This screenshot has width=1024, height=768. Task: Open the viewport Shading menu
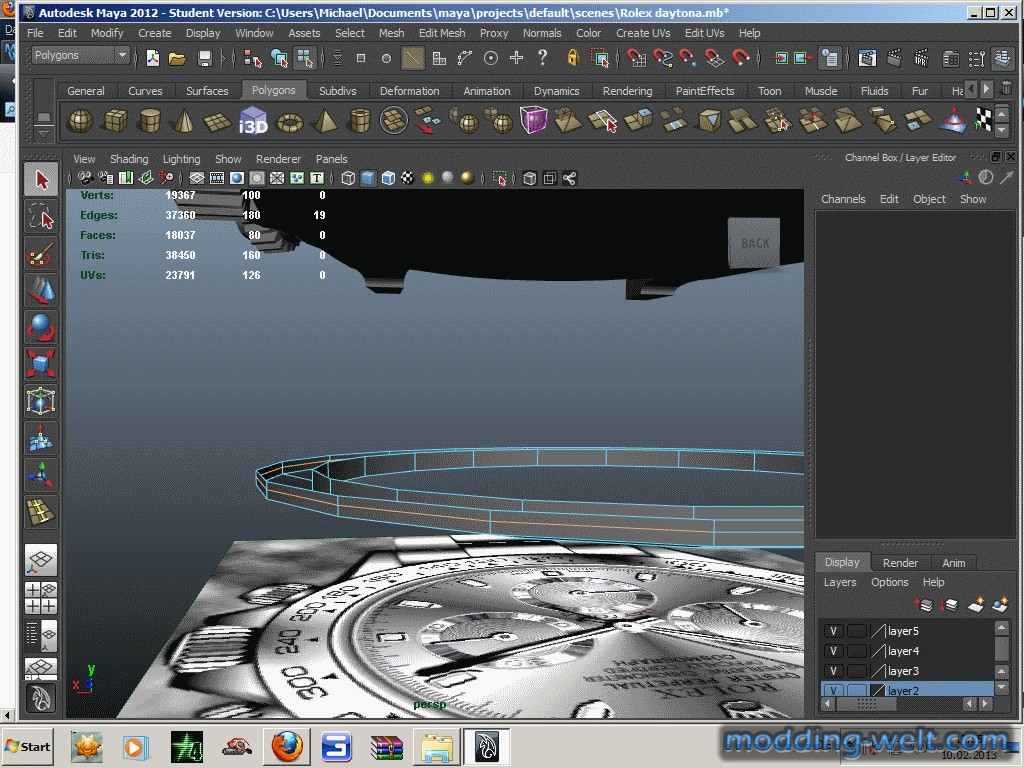pyautogui.click(x=129, y=159)
